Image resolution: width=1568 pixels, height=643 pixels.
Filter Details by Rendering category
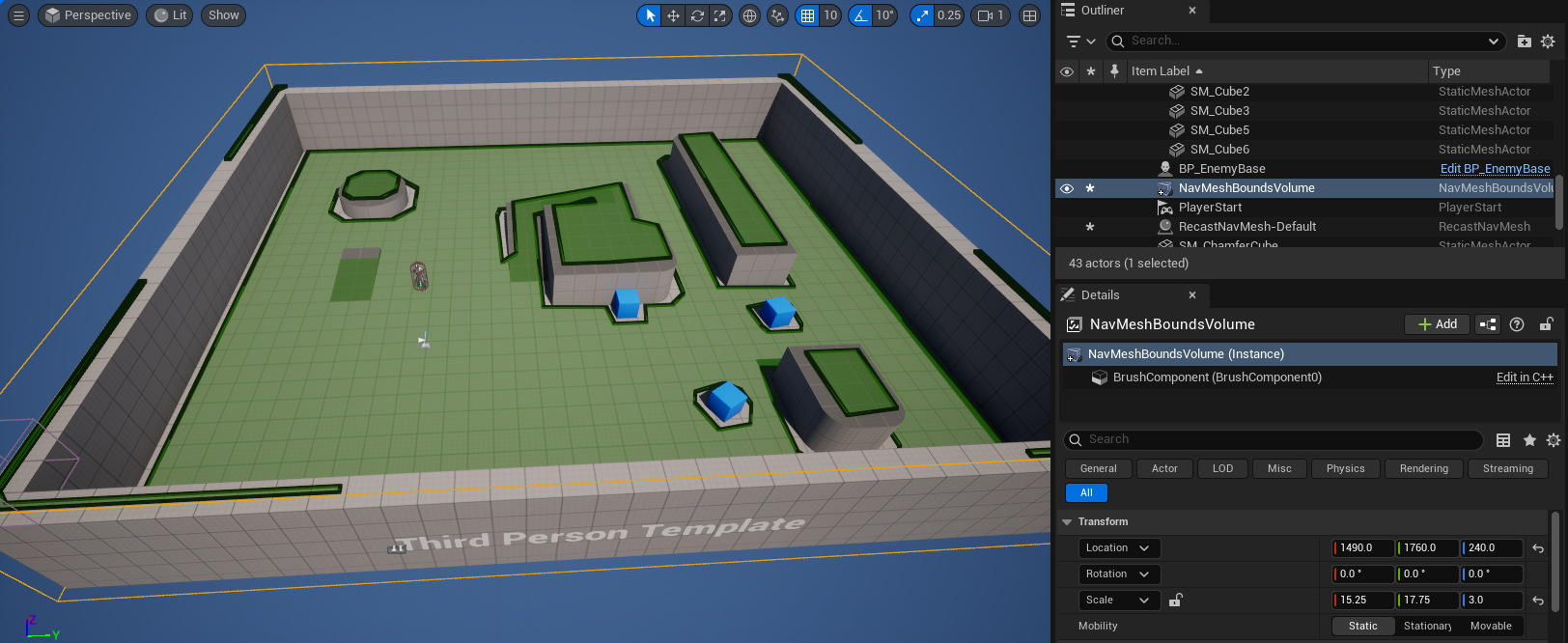(x=1424, y=469)
